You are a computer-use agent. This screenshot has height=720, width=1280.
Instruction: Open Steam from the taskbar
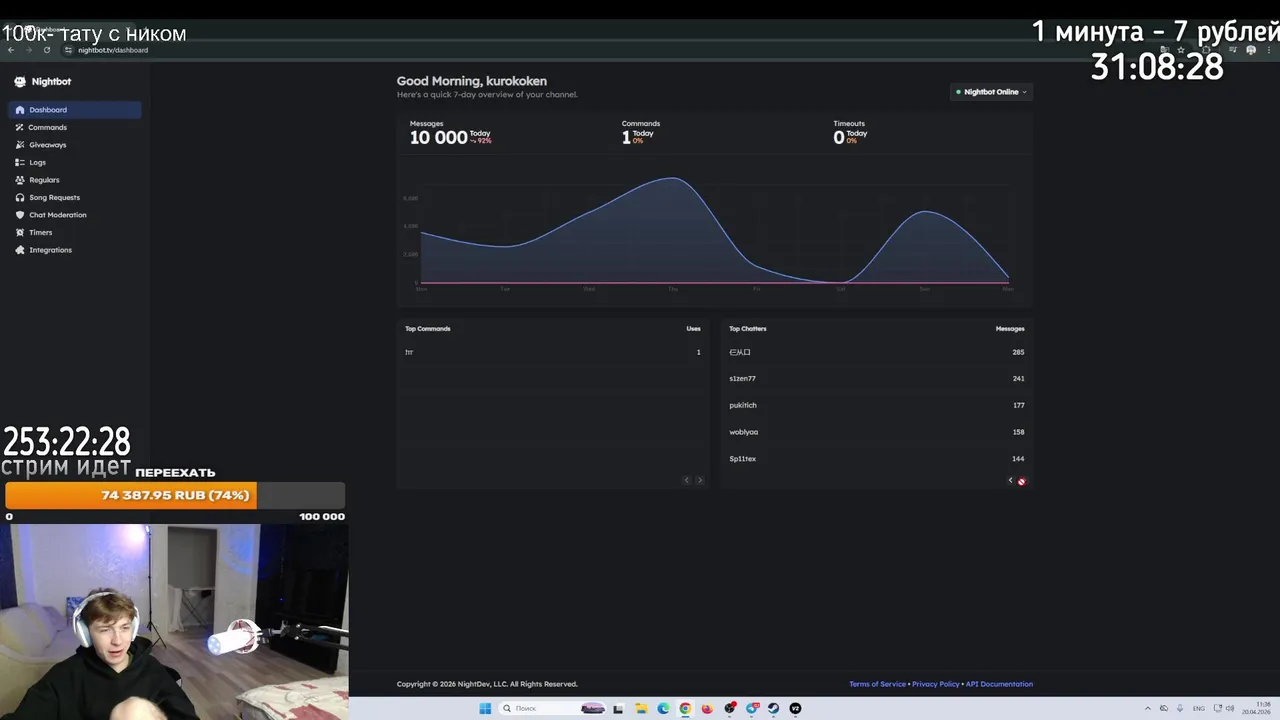[773, 708]
